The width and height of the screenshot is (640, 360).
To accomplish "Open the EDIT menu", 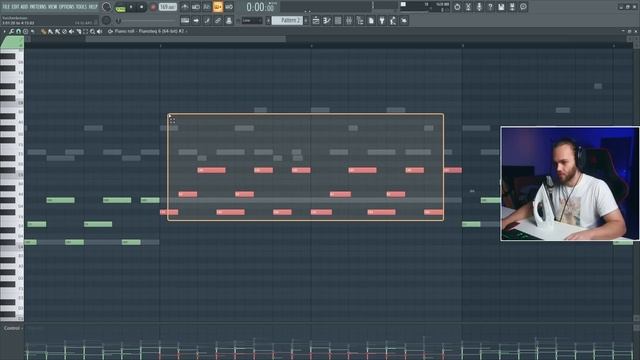I will click(15, 7).
